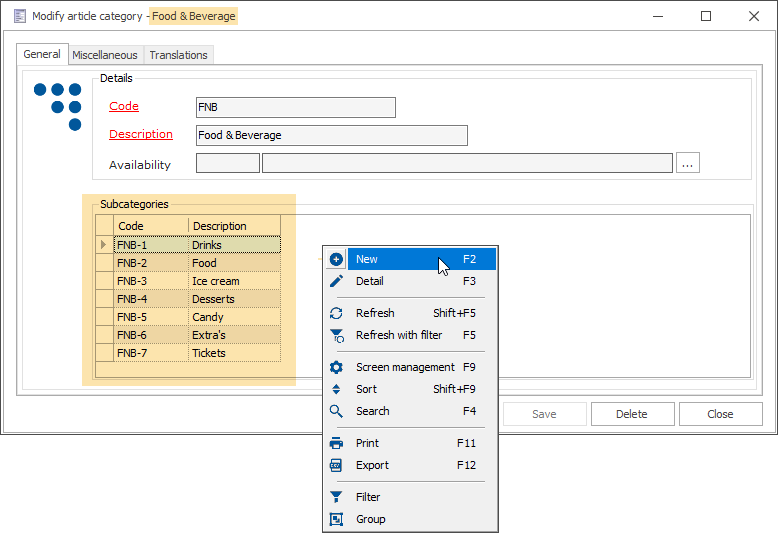Select the Drinks description cell
The width and height of the screenshot is (778, 533).
point(234,245)
